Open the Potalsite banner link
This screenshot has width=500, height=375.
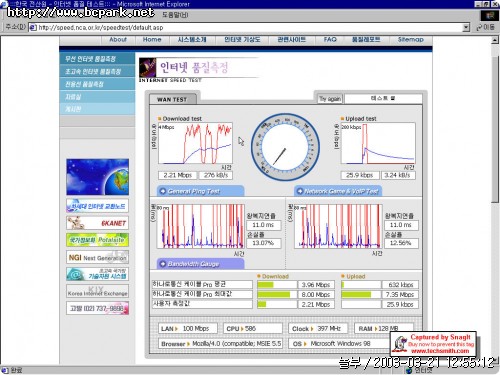tap(97, 240)
